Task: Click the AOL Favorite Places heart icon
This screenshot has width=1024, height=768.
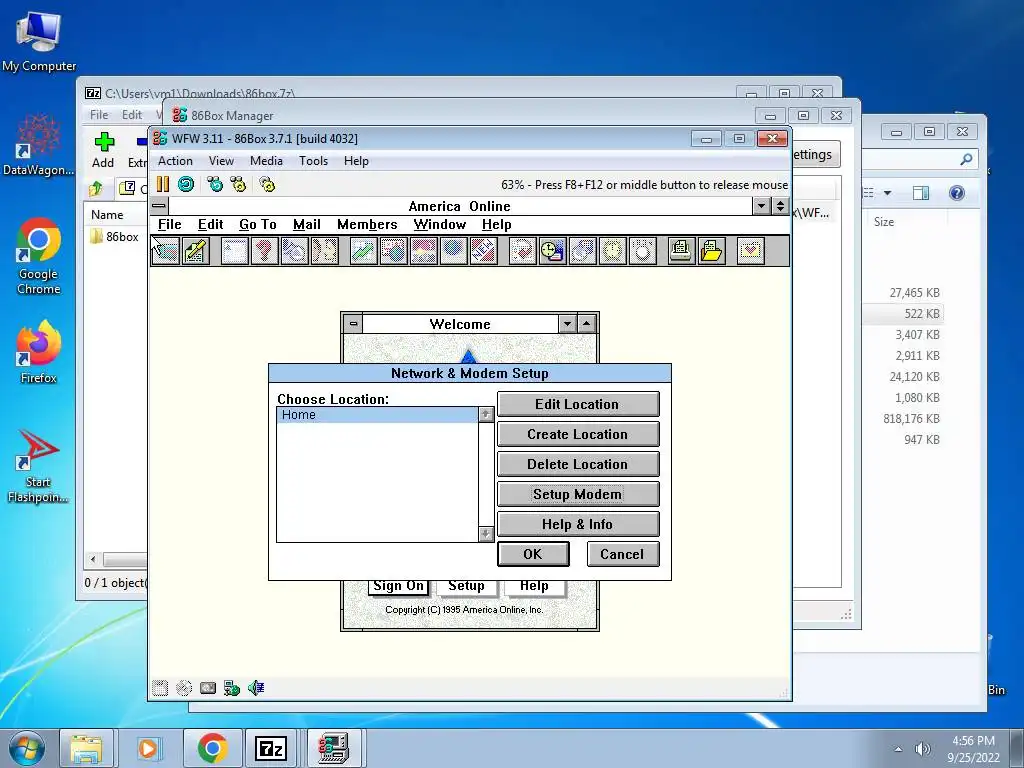Action: click(x=751, y=251)
